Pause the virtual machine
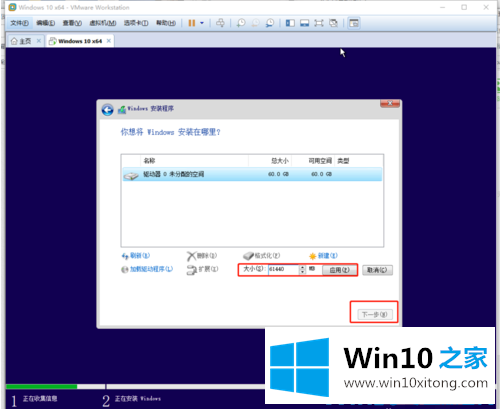Viewport: 500px width, 409px height. pyautogui.click(x=192, y=23)
